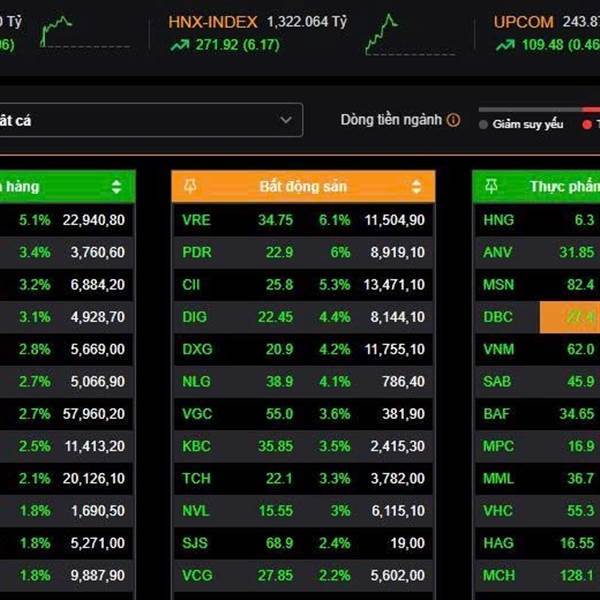Sort the Ngân hàng column with its arrows

[x=116, y=186]
